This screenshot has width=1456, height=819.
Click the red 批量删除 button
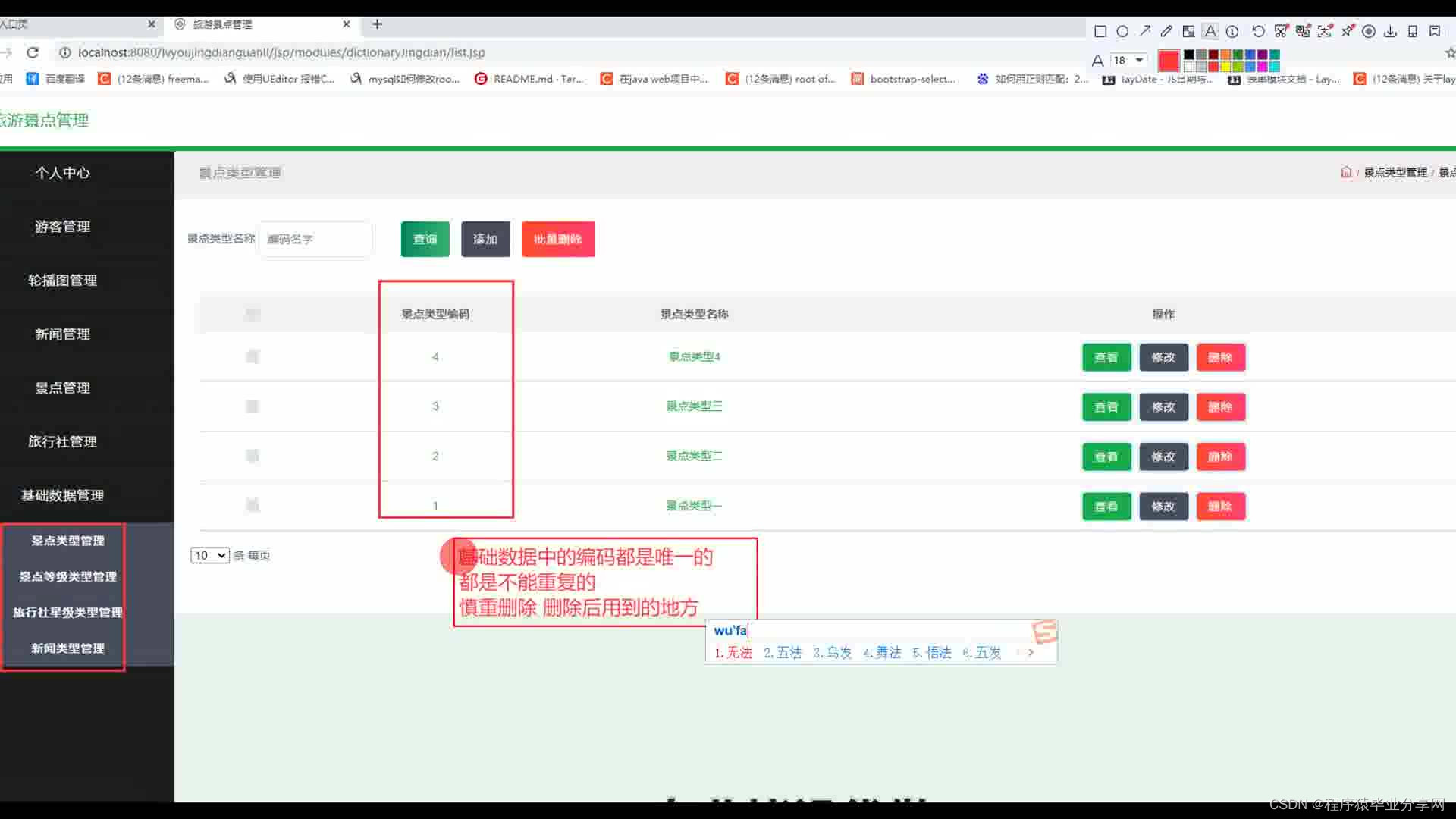click(557, 239)
